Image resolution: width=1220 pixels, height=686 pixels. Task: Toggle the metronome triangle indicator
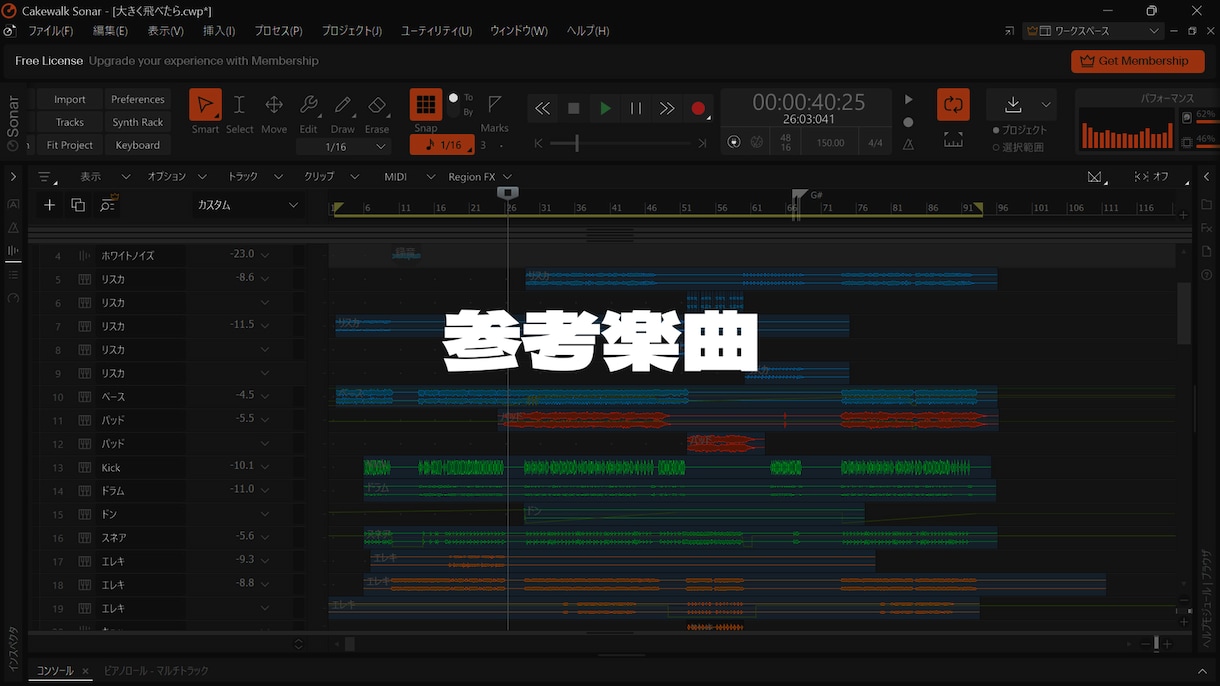coord(908,144)
